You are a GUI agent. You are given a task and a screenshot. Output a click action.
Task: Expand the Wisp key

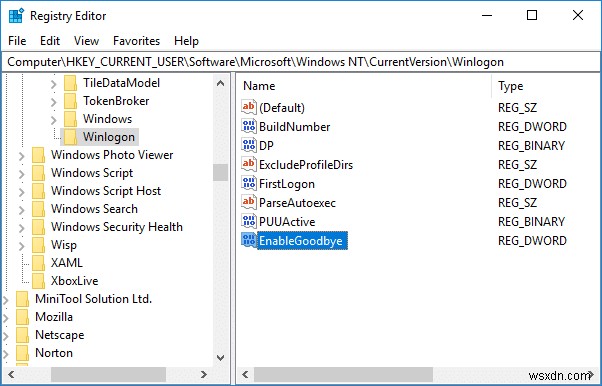click(x=22, y=246)
